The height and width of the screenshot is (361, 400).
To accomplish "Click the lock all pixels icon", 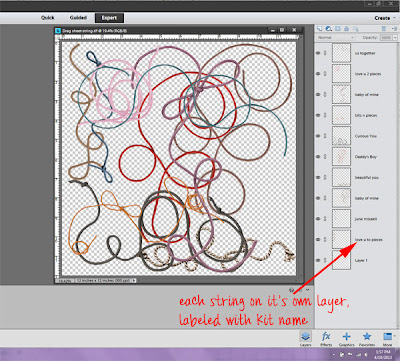I will pos(347,29).
